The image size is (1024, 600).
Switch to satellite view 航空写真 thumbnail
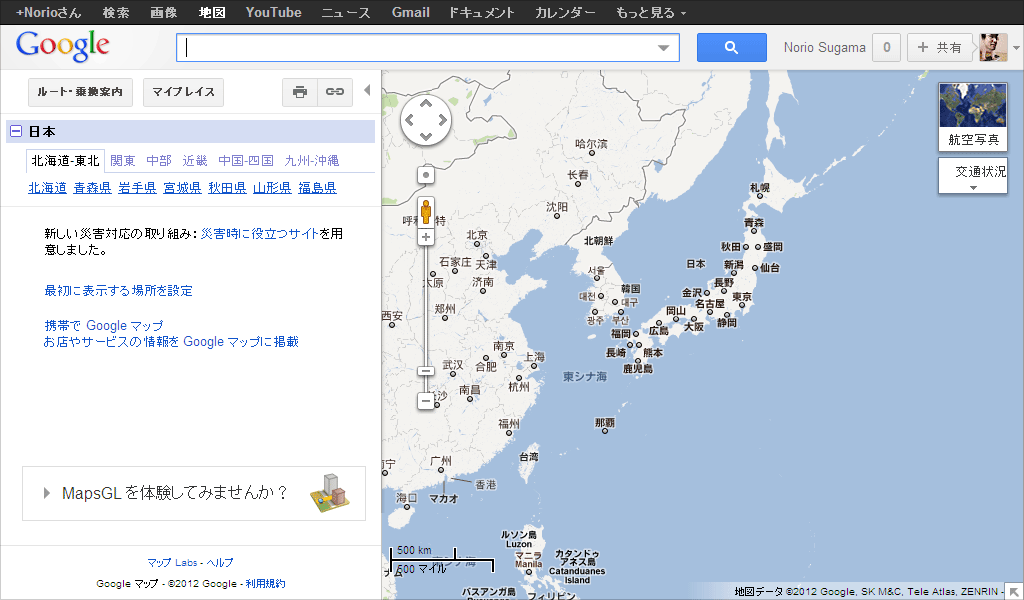(973, 116)
